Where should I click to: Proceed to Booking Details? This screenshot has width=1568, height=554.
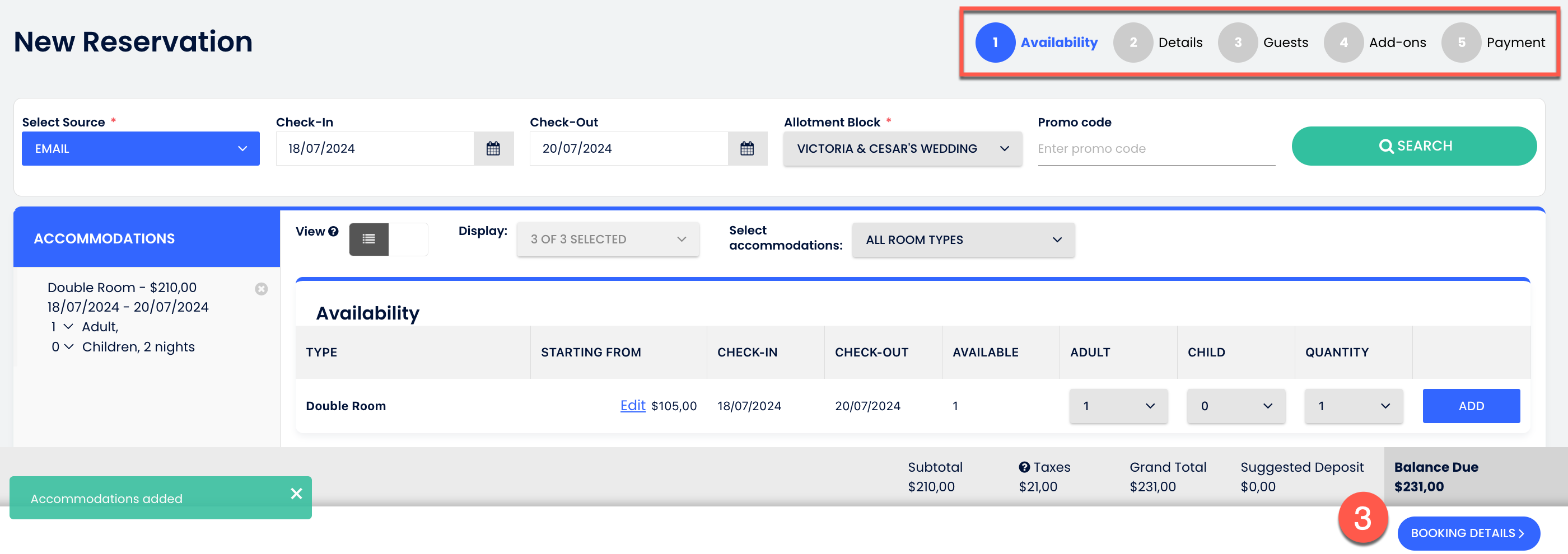click(1468, 533)
